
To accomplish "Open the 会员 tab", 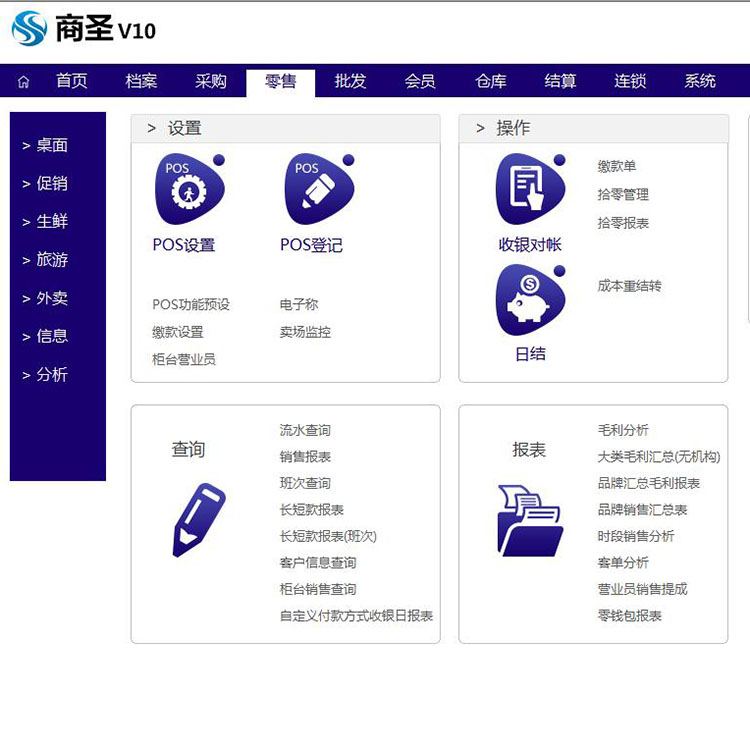I will pyautogui.click(x=420, y=81).
